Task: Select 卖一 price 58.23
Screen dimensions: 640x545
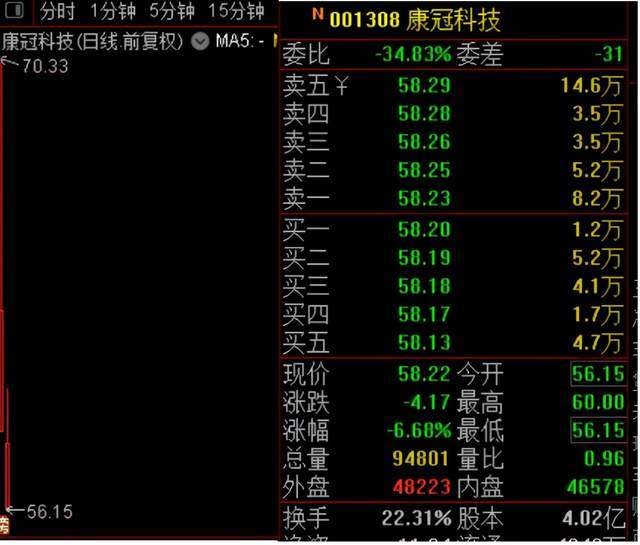Action: click(x=424, y=198)
